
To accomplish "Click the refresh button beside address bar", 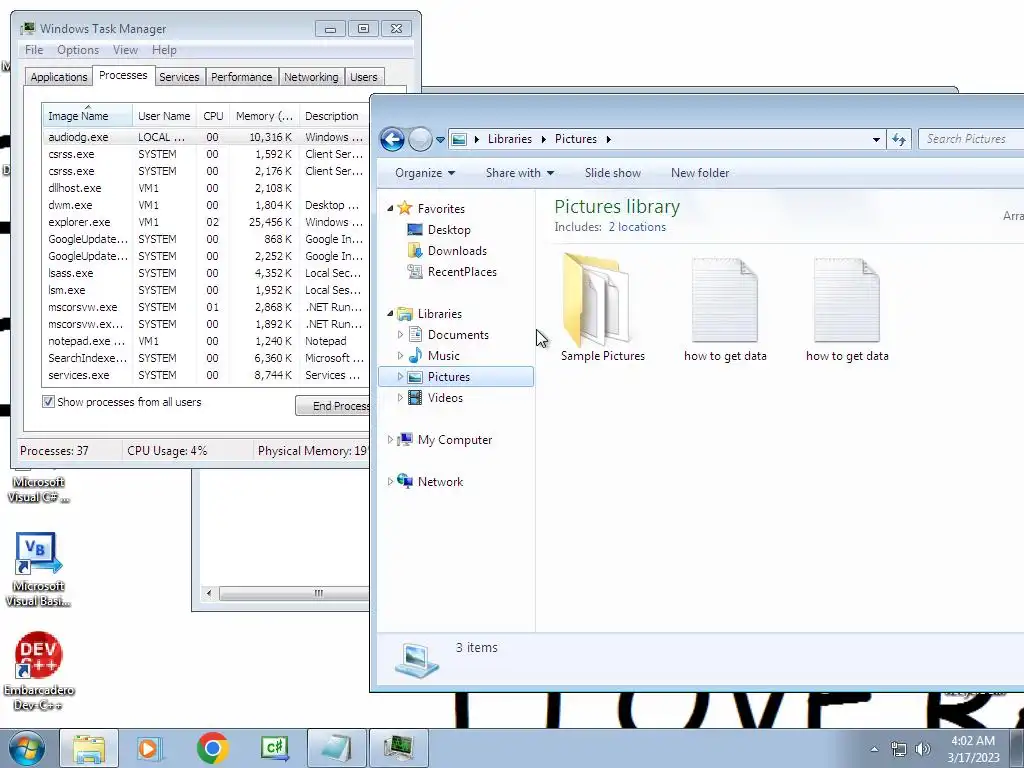I will 899,139.
